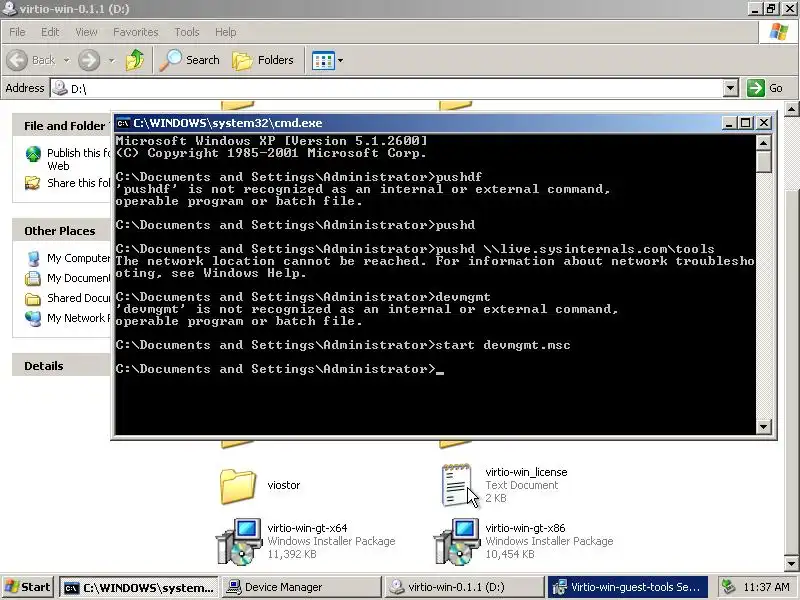Open My Network Places link
The image size is (800, 600).
click(79, 318)
